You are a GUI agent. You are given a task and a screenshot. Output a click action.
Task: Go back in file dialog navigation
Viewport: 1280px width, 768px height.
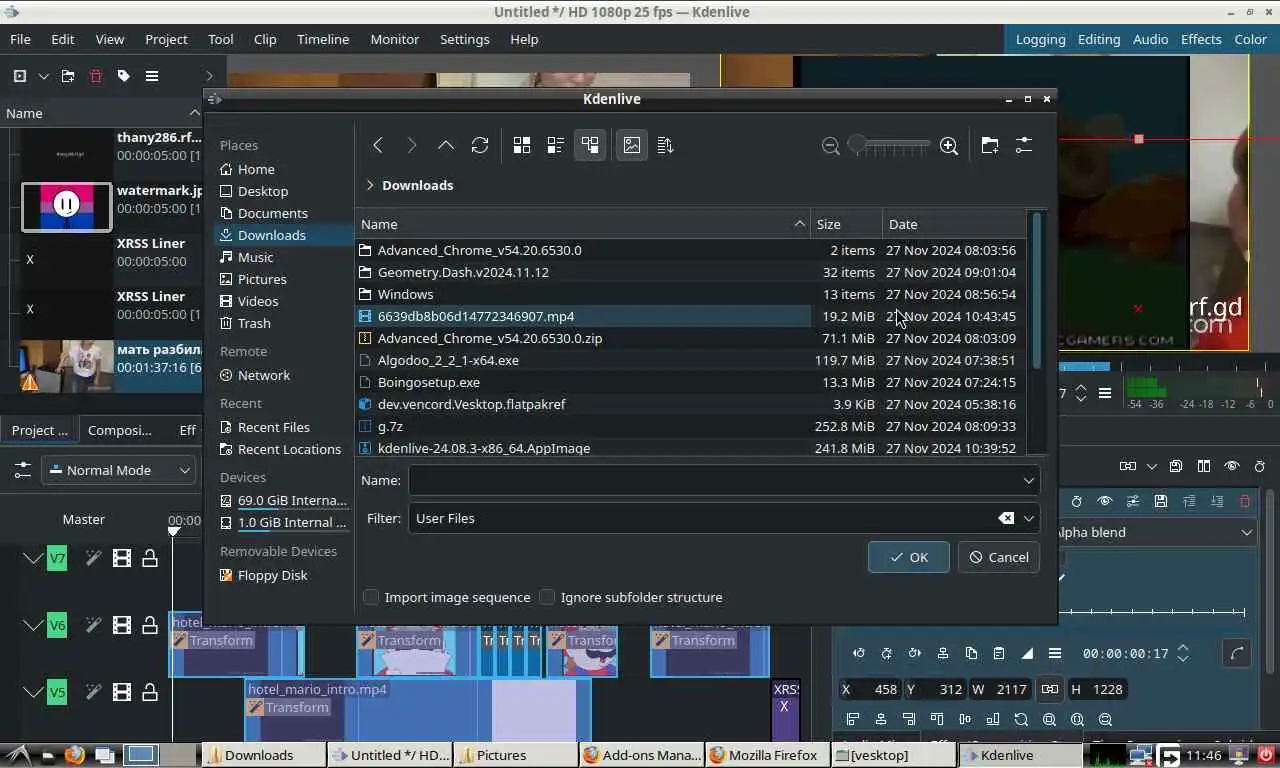pyautogui.click(x=378, y=145)
